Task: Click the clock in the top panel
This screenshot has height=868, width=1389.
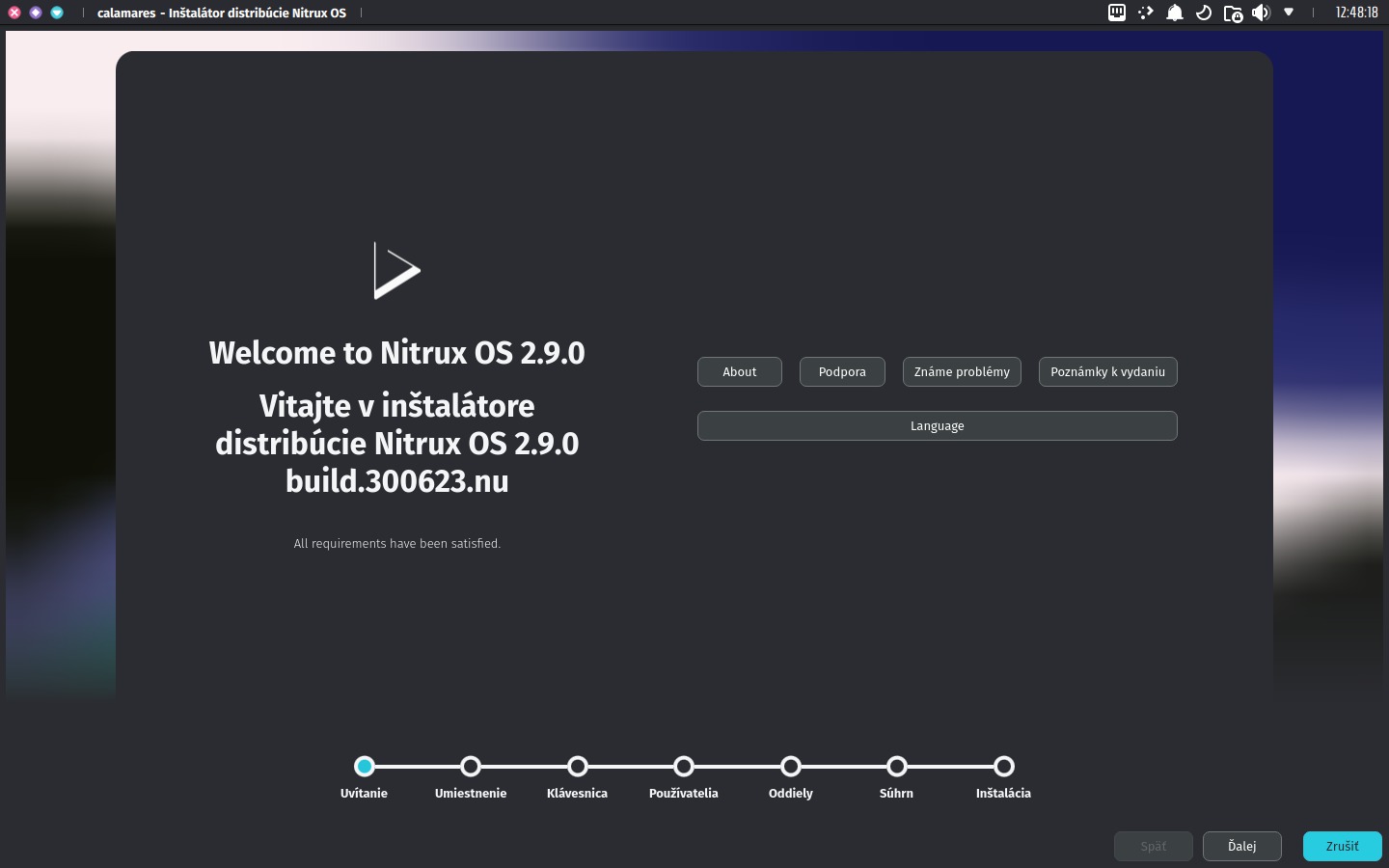Action: pyautogui.click(x=1356, y=13)
